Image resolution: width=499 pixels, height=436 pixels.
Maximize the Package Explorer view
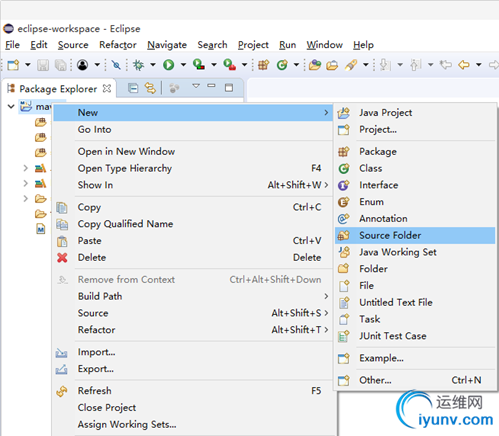229,88
